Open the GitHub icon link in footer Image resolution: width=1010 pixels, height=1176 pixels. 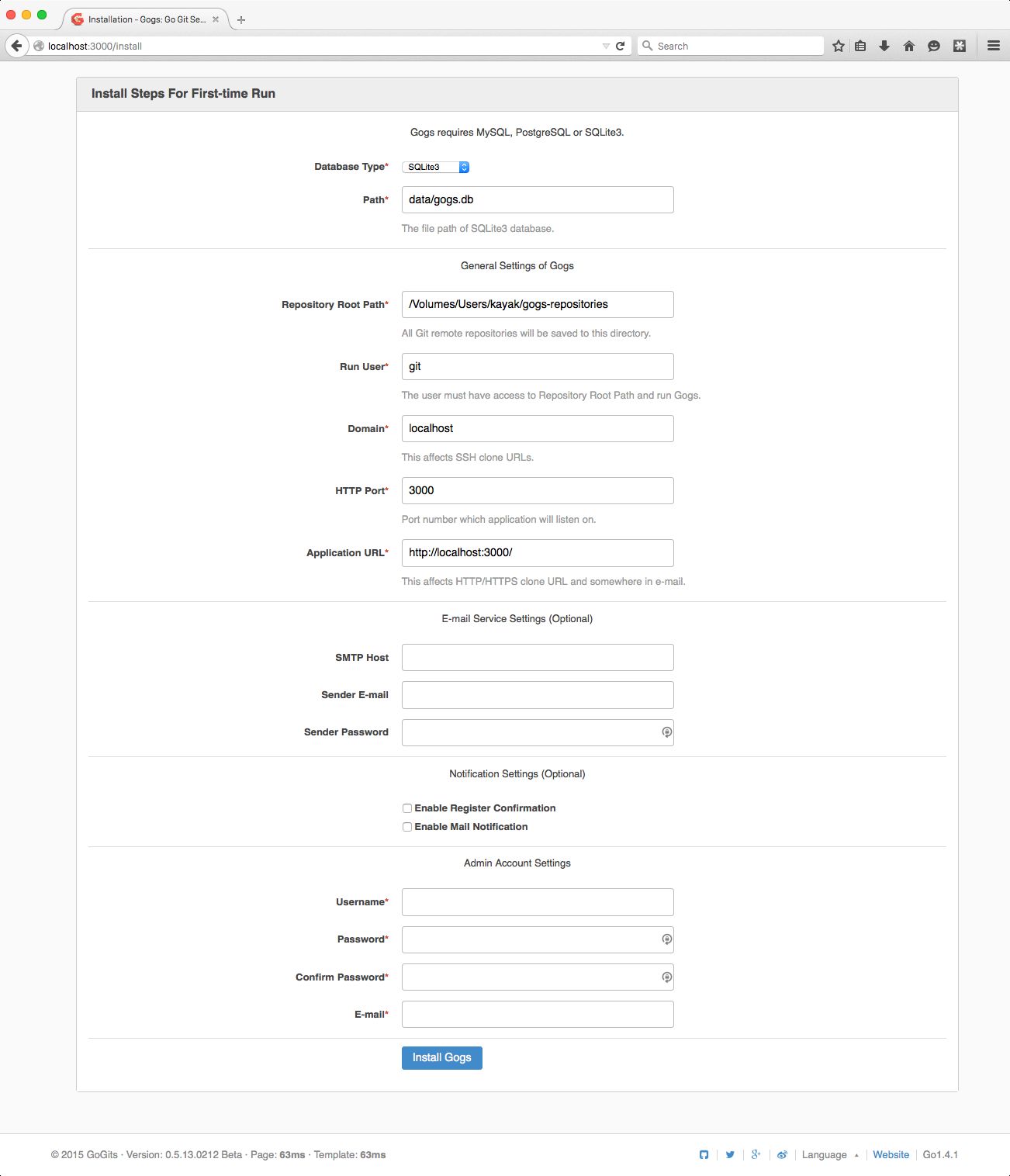coord(704,1154)
